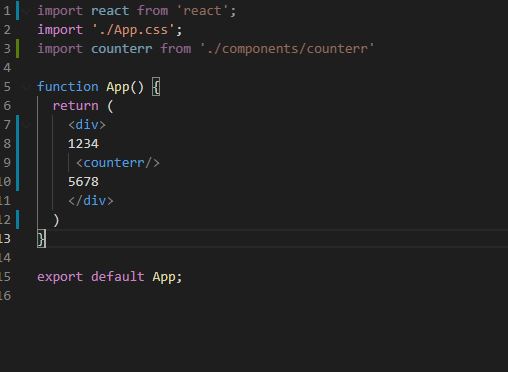This screenshot has height=372, width=508.
Task: Click the opening <div> tag
Action: pyautogui.click(x=87, y=125)
